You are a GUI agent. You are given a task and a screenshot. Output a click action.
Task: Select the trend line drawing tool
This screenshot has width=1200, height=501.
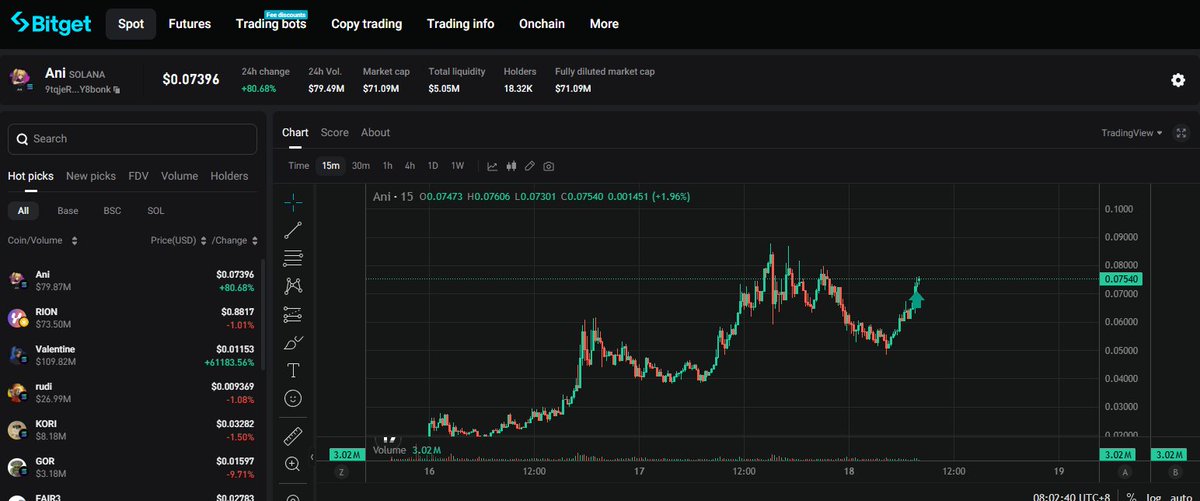pyautogui.click(x=293, y=231)
